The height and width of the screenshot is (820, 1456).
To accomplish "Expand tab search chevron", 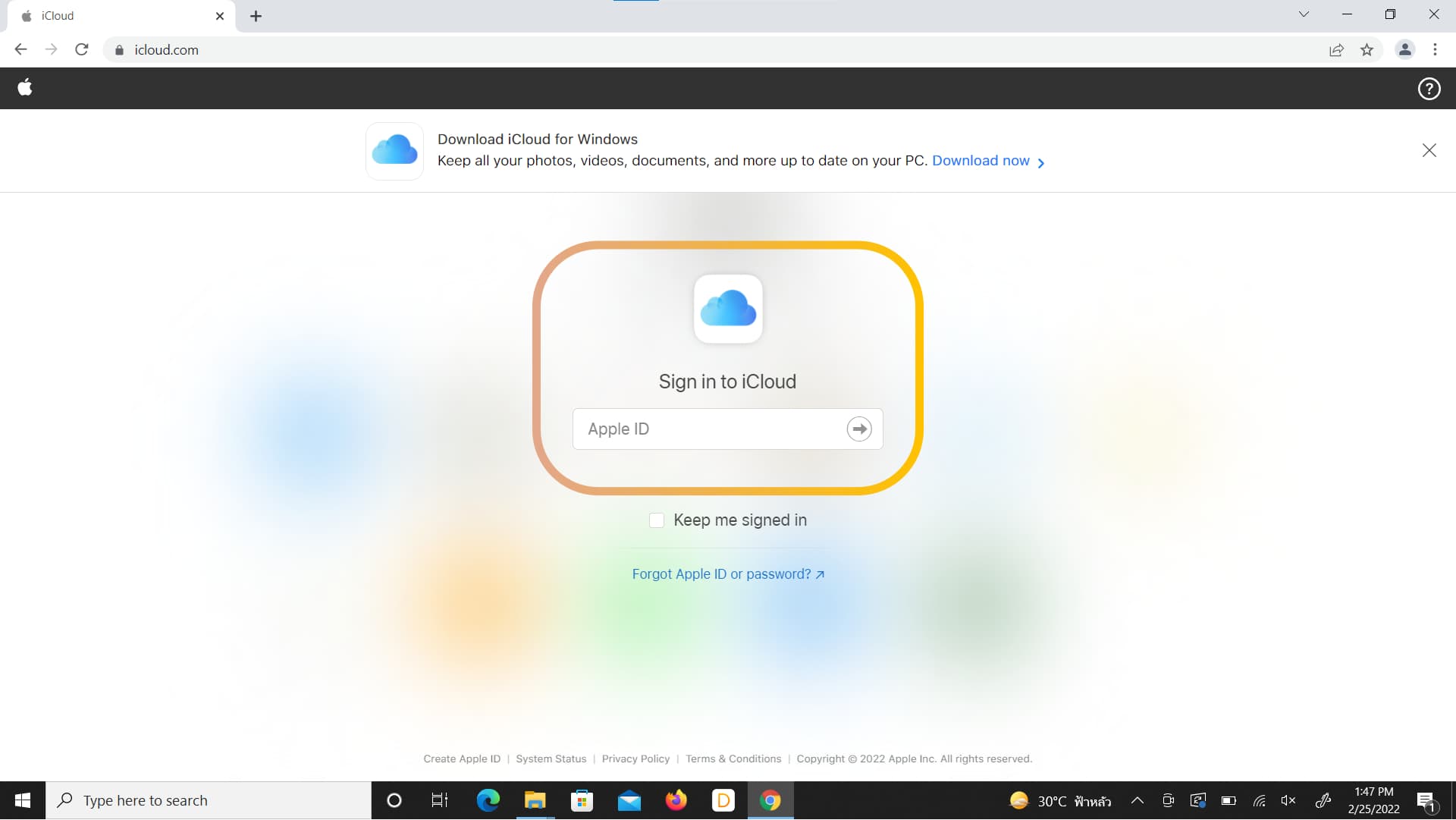I will [1304, 14].
